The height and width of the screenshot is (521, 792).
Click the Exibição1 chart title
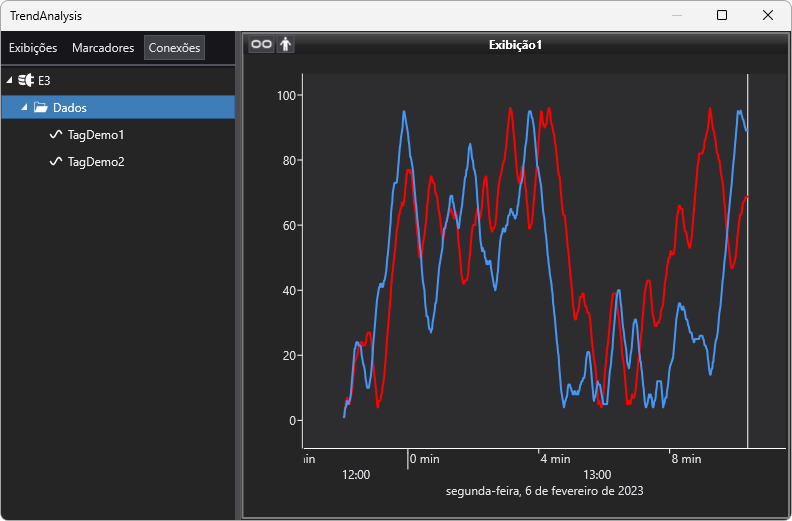point(515,44)
